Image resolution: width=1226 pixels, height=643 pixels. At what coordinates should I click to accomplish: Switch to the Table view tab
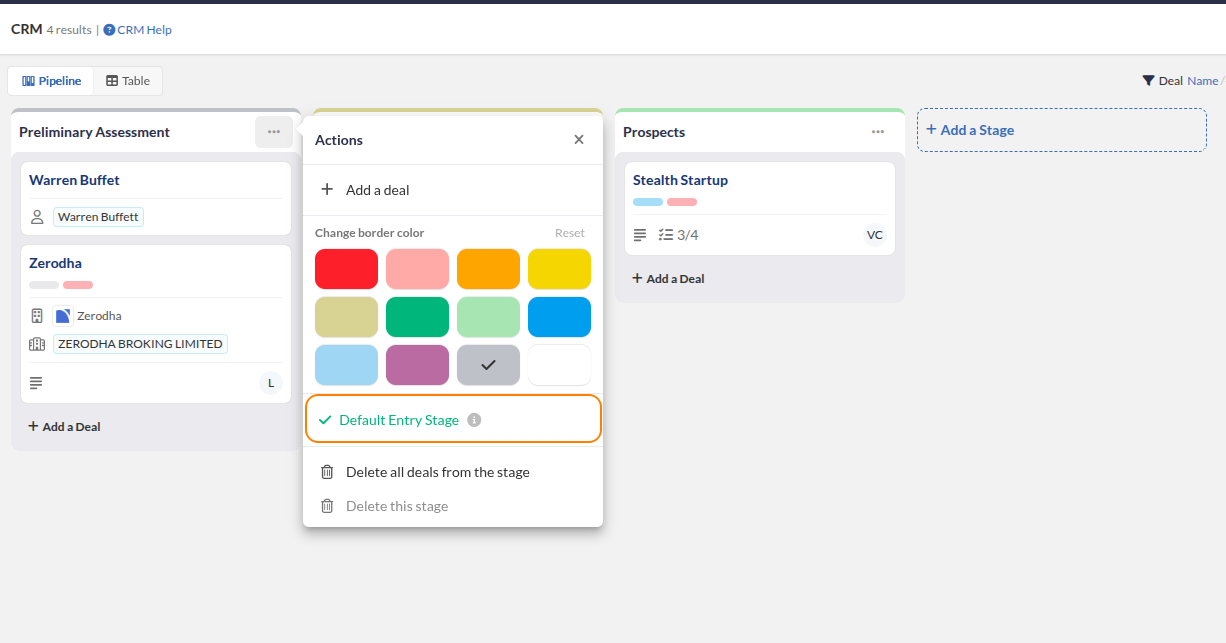tap(128, 81)
